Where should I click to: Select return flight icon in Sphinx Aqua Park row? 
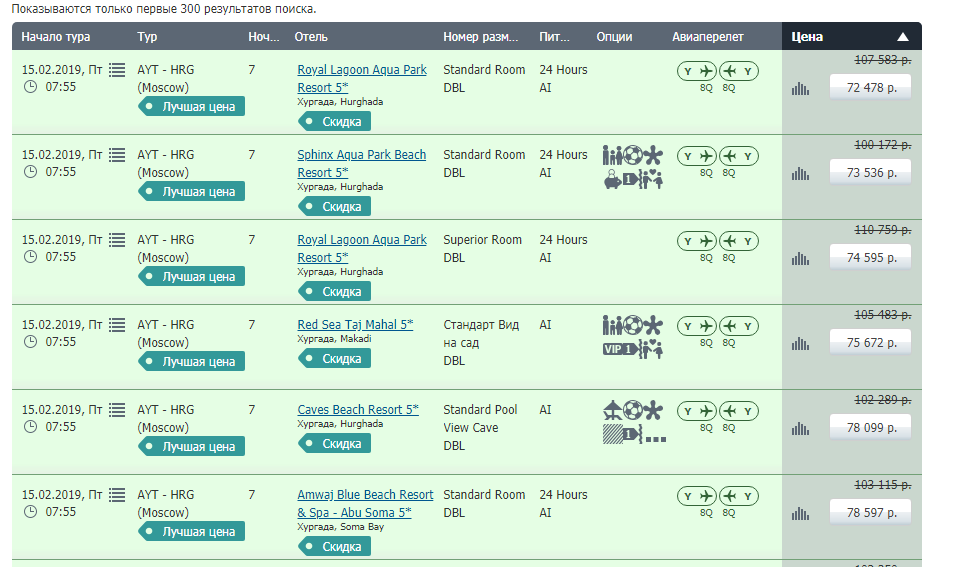739,156
